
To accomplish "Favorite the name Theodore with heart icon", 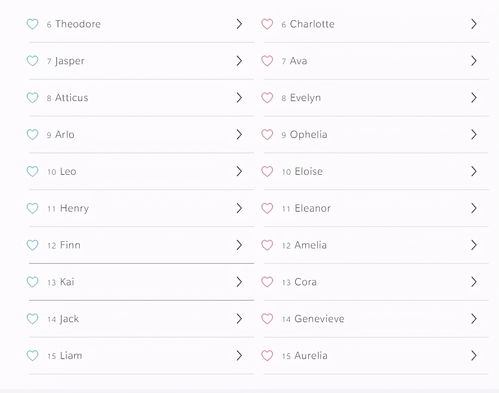I will [32, 24].
